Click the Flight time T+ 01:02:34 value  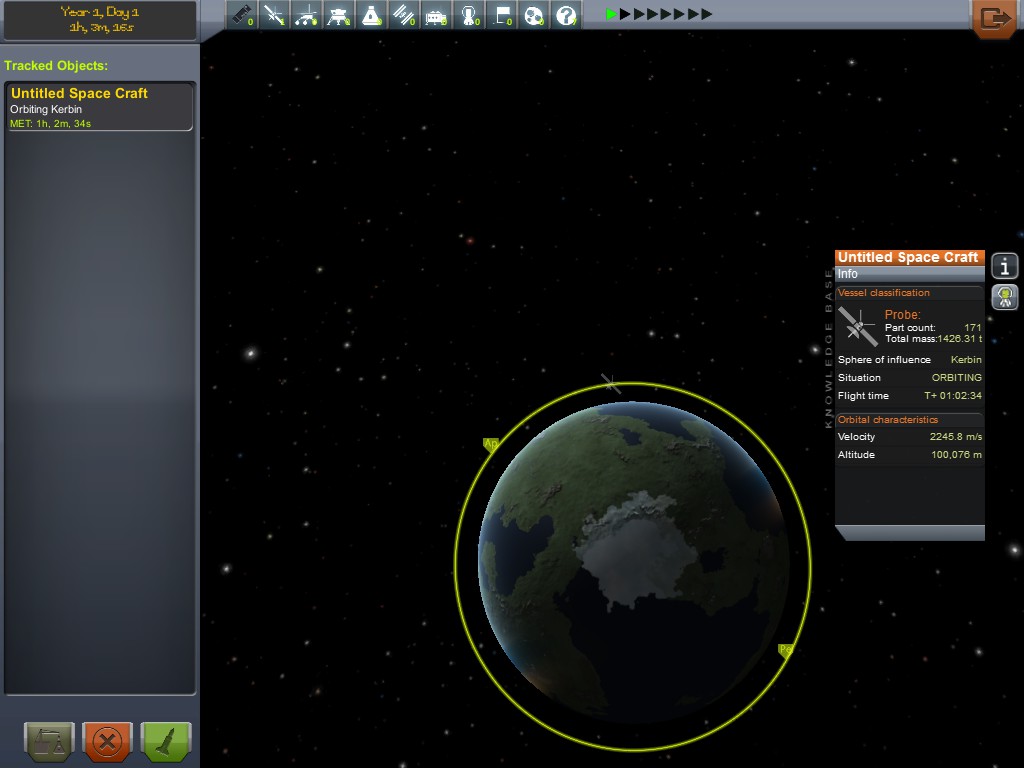tap(953, 396)
